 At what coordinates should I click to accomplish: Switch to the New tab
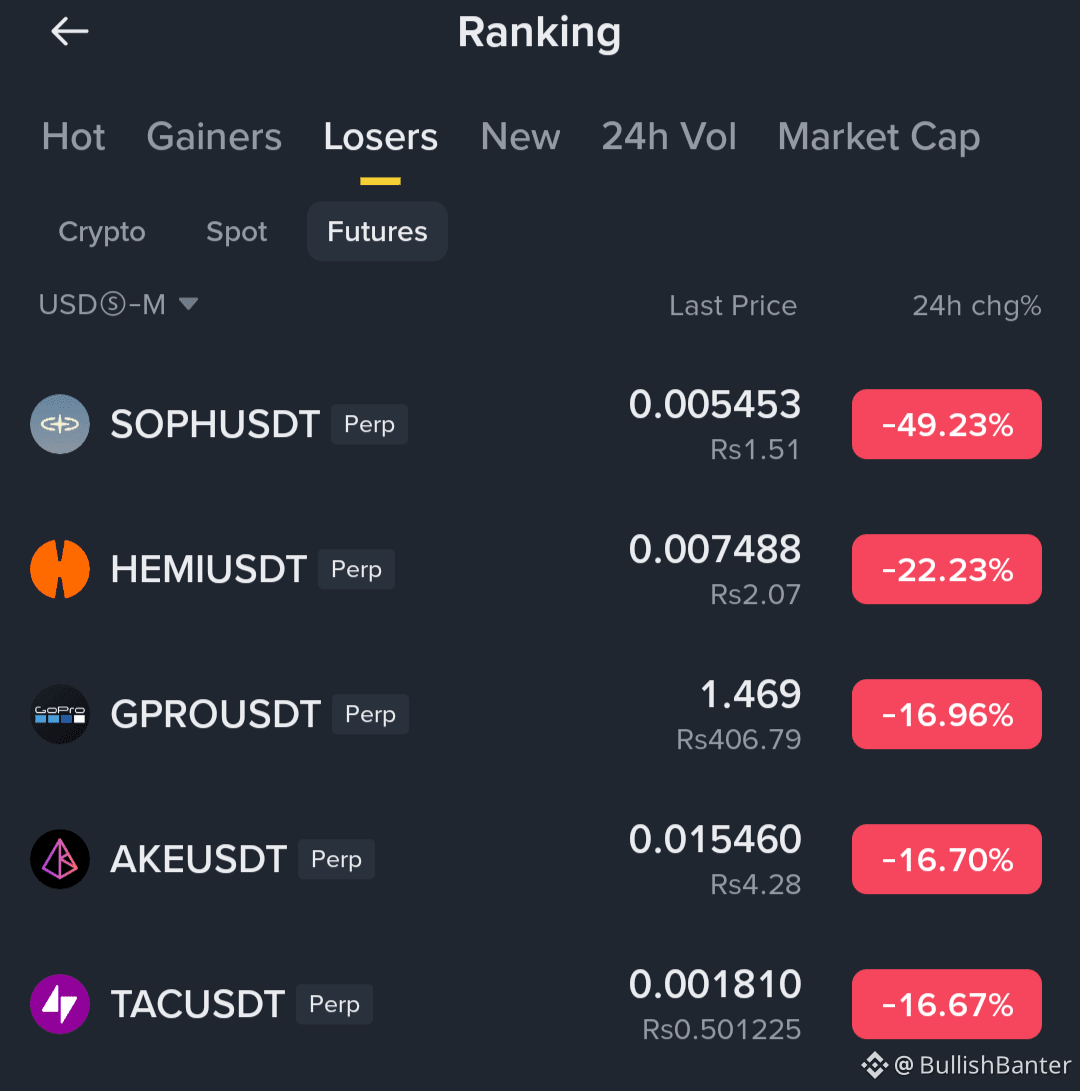(x=520, y=136)
